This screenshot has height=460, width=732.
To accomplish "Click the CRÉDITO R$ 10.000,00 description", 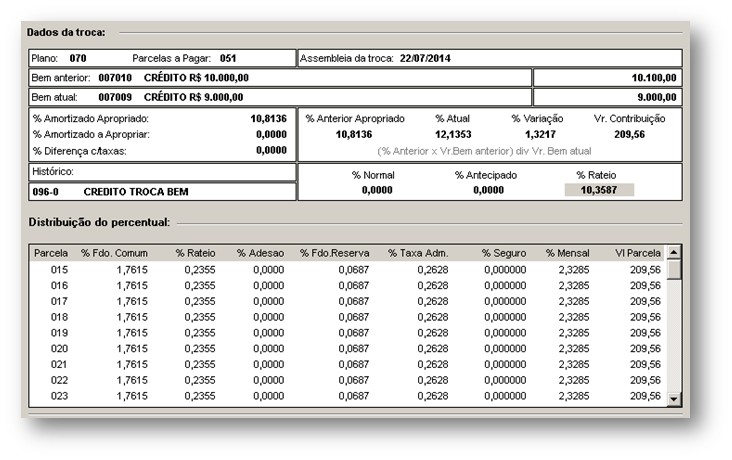I will [x=196, y=78].
